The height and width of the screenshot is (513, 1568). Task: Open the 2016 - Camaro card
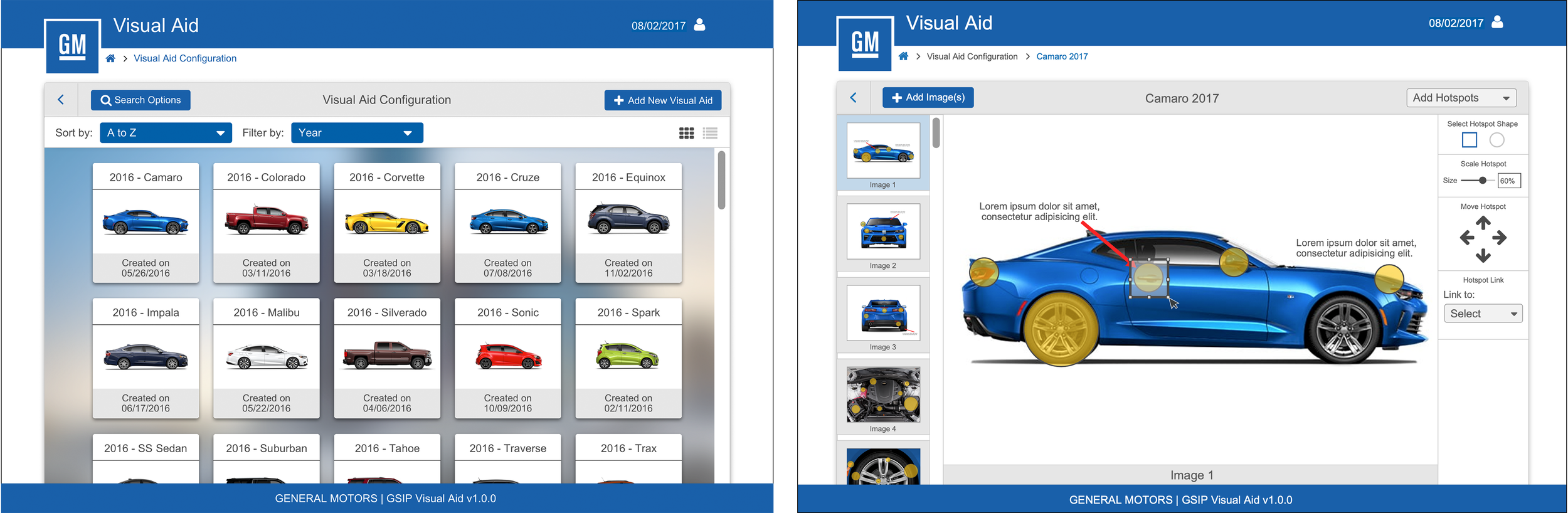[146, 223]
